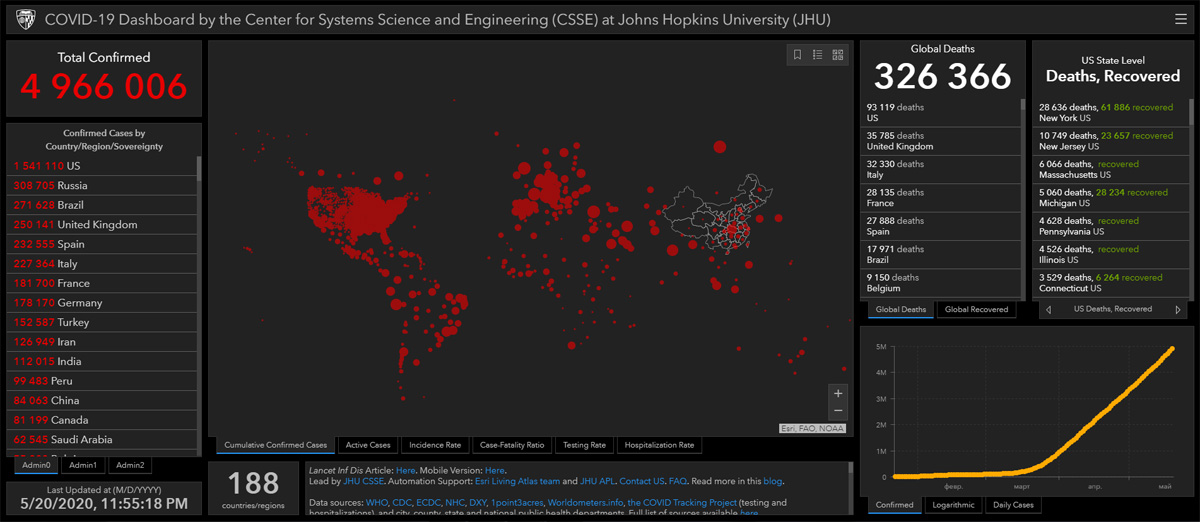
Task: Zoom in on the map
Action: [838, 393]
